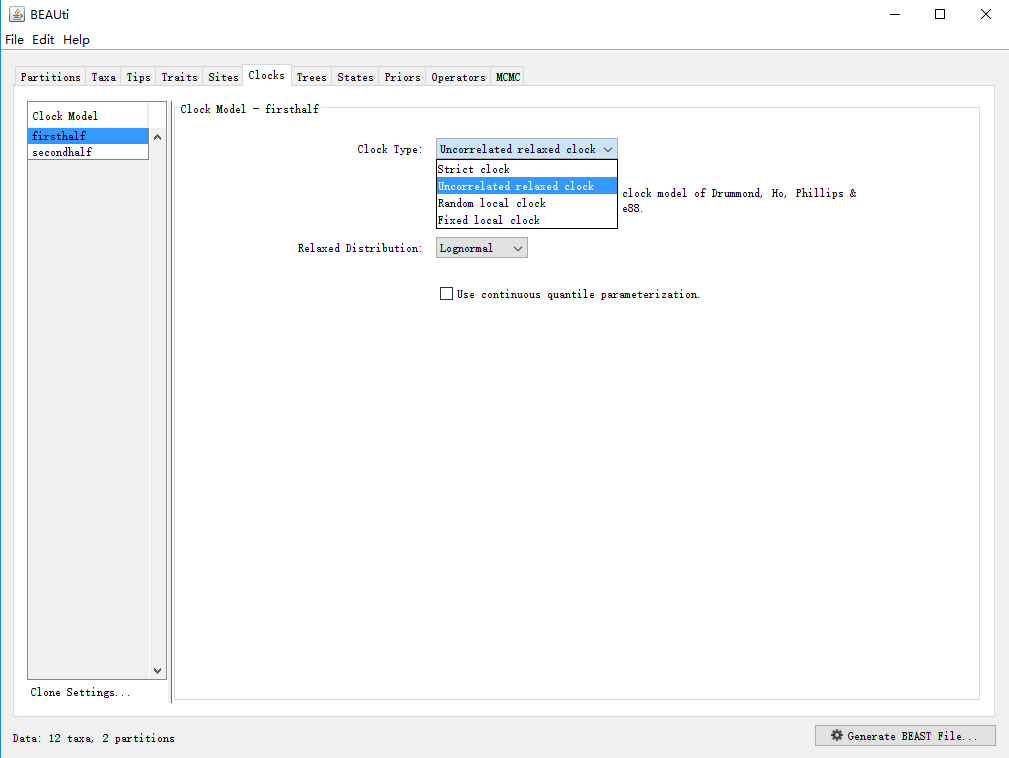Click the 'Clock Type:' label
The width and height of the screenshot is (1009, 758).
tap(389, 149)
